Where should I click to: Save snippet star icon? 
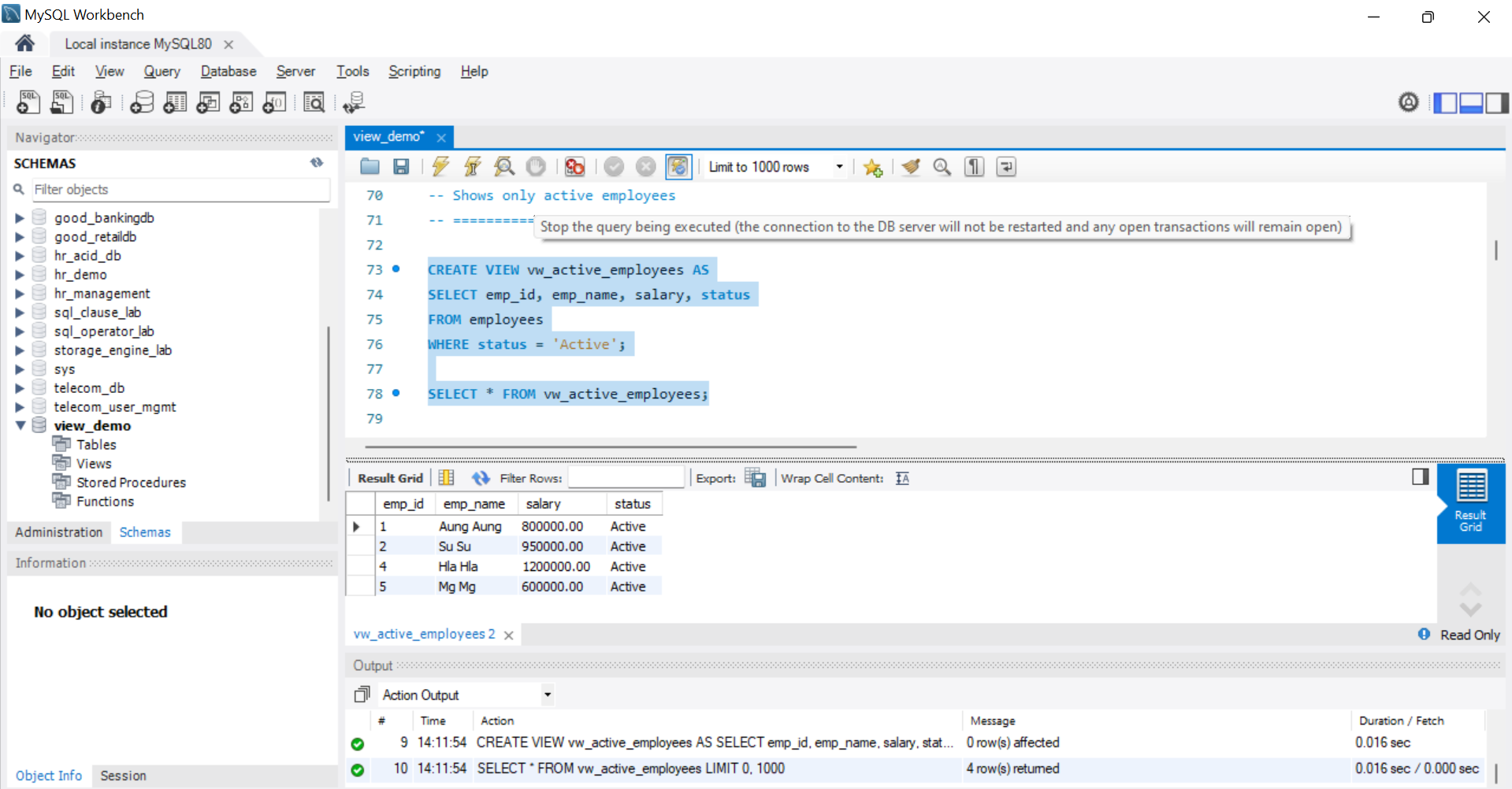(872, 167)
